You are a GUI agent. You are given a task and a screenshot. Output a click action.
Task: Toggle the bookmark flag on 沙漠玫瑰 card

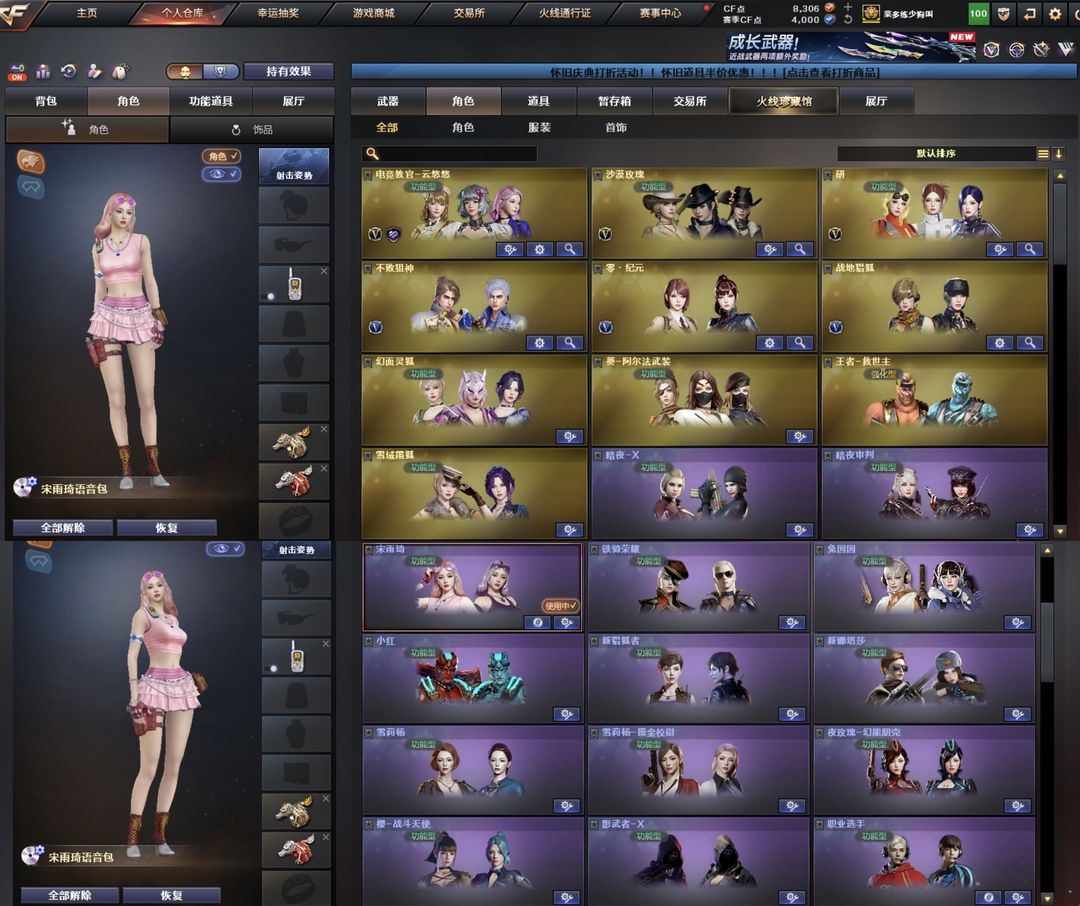598,175
